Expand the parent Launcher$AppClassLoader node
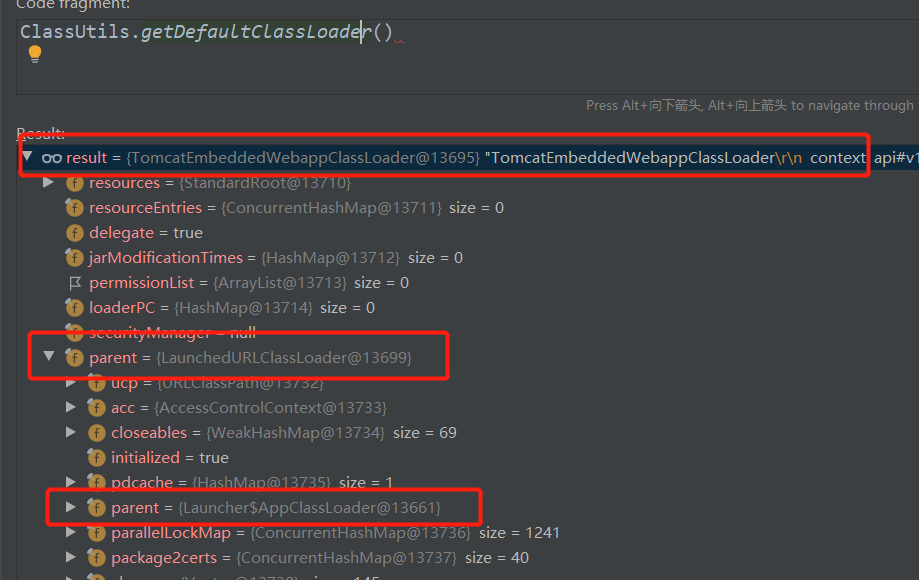 coord(70,508)
